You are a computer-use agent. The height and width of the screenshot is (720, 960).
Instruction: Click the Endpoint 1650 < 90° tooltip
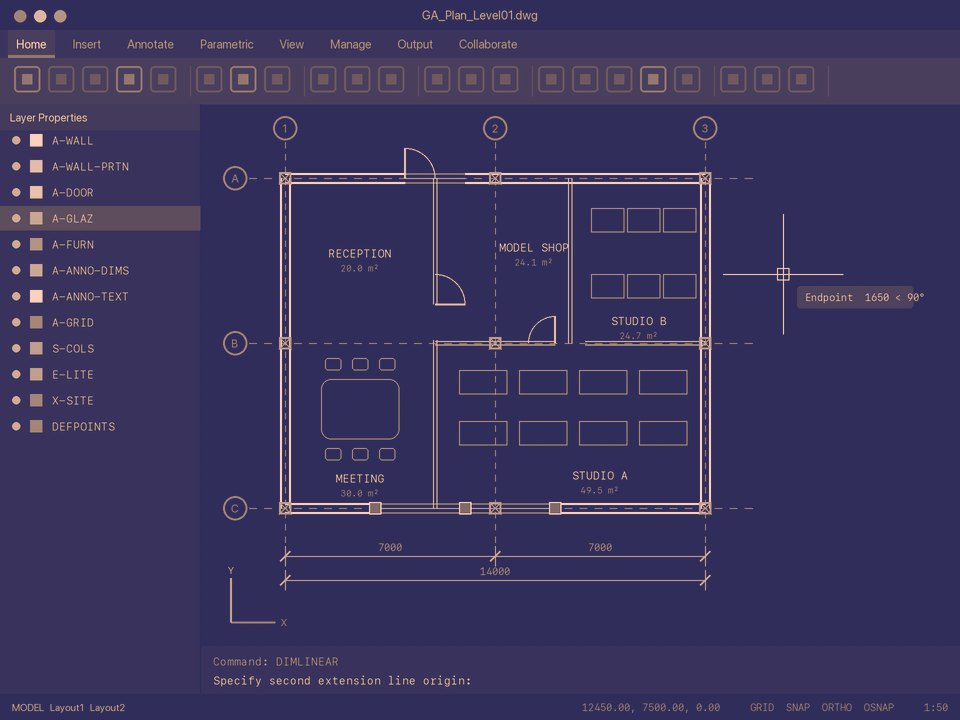855,298
